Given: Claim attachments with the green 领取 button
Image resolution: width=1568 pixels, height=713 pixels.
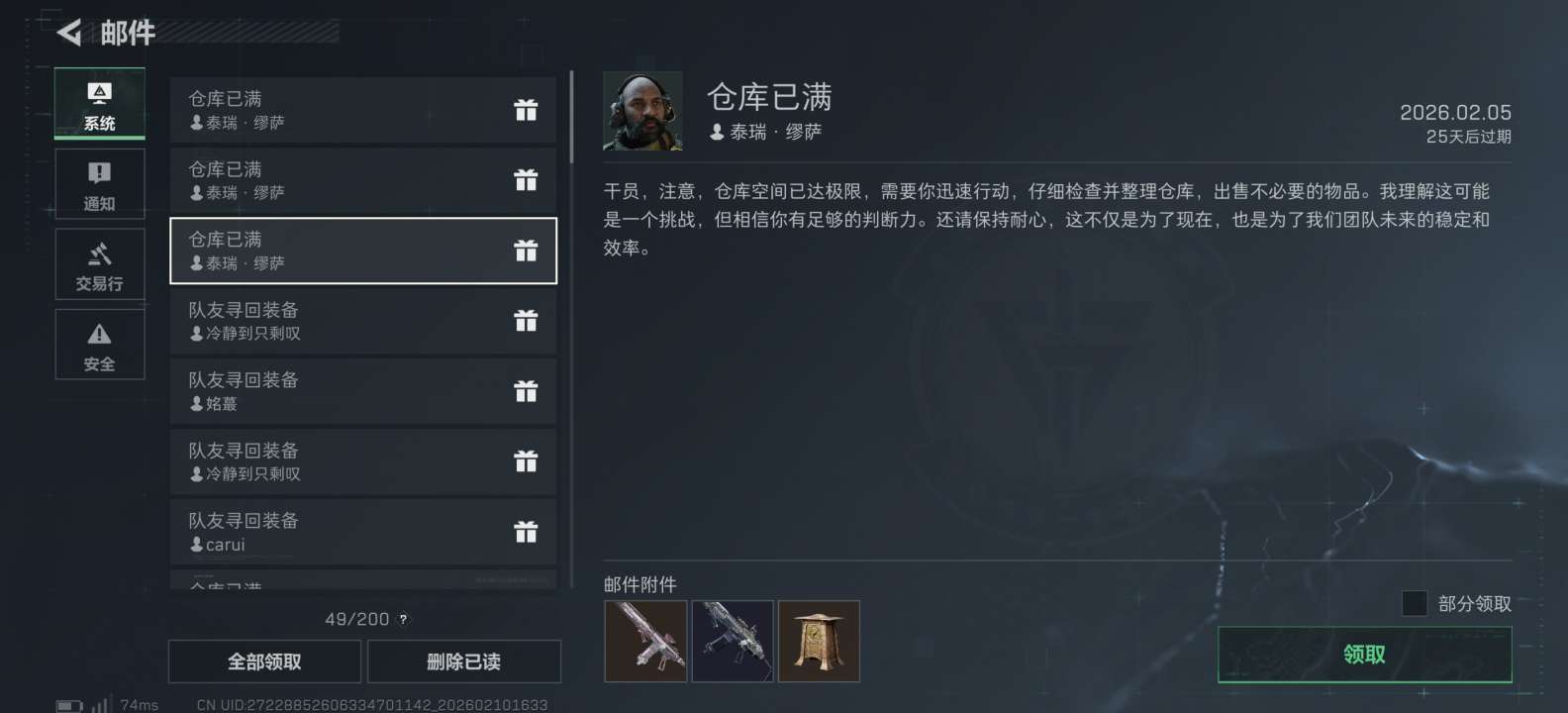Looking at the screenshot, I should coord(1364,655).
